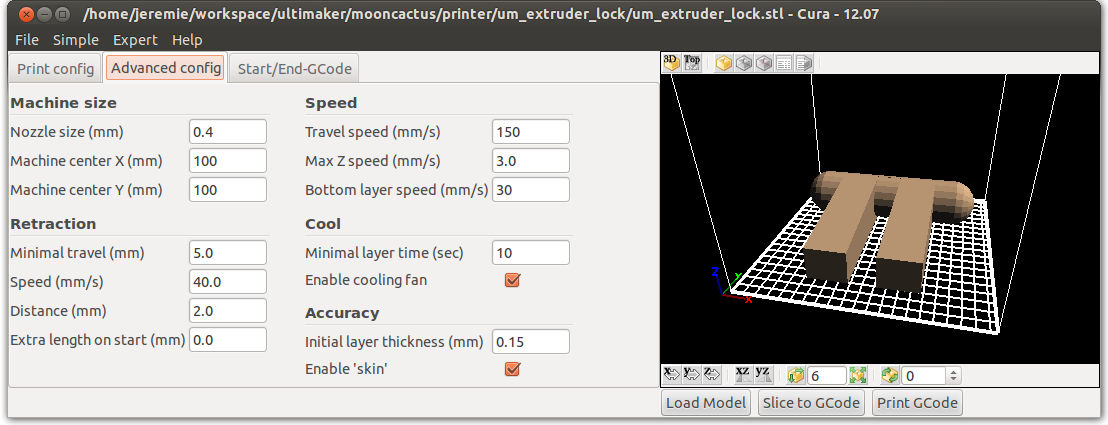Click the Bottom layer speed input field
The image size is (1108, 425).
click(x=531, y=190)
